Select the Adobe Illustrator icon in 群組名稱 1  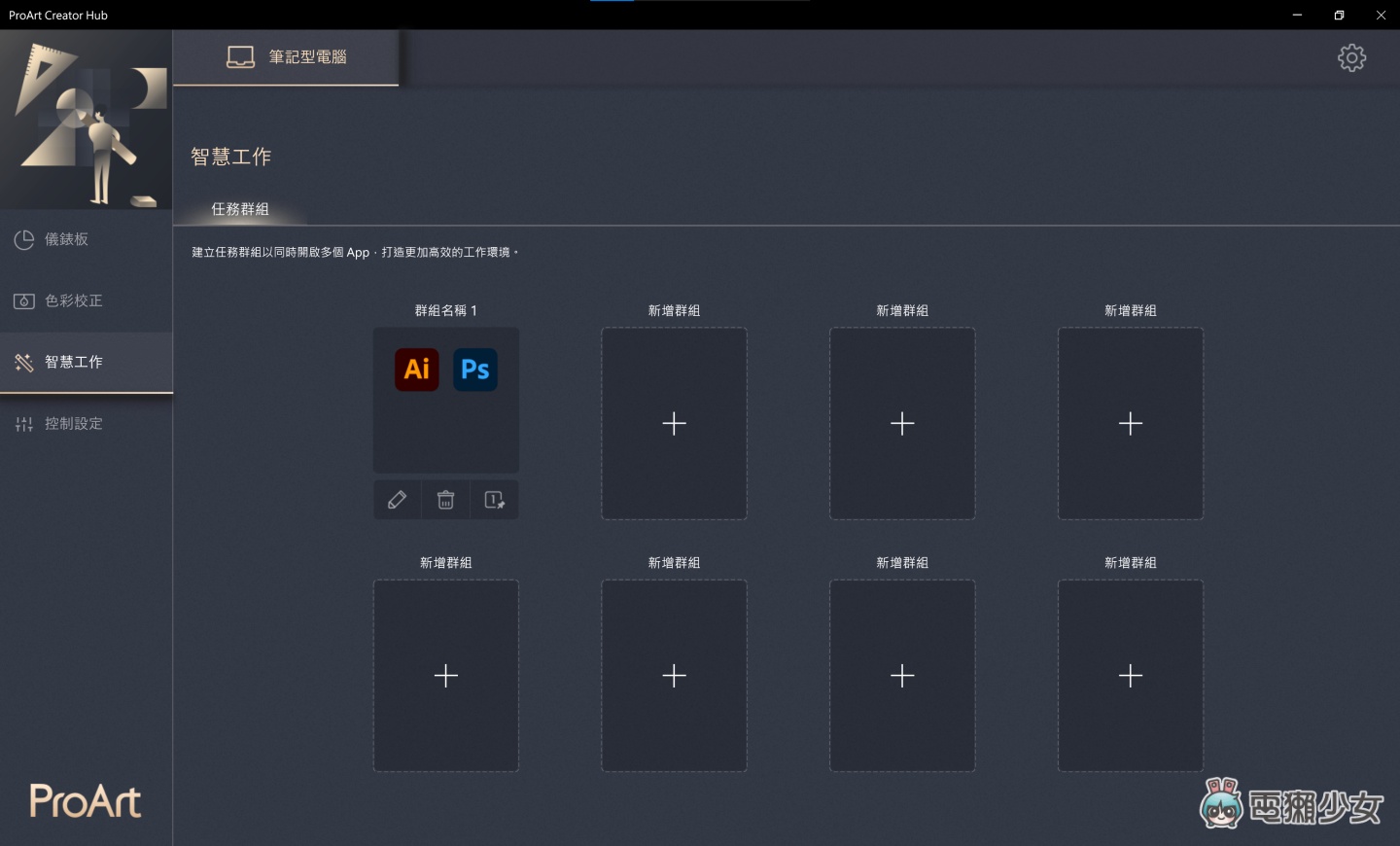click(416, 370)
